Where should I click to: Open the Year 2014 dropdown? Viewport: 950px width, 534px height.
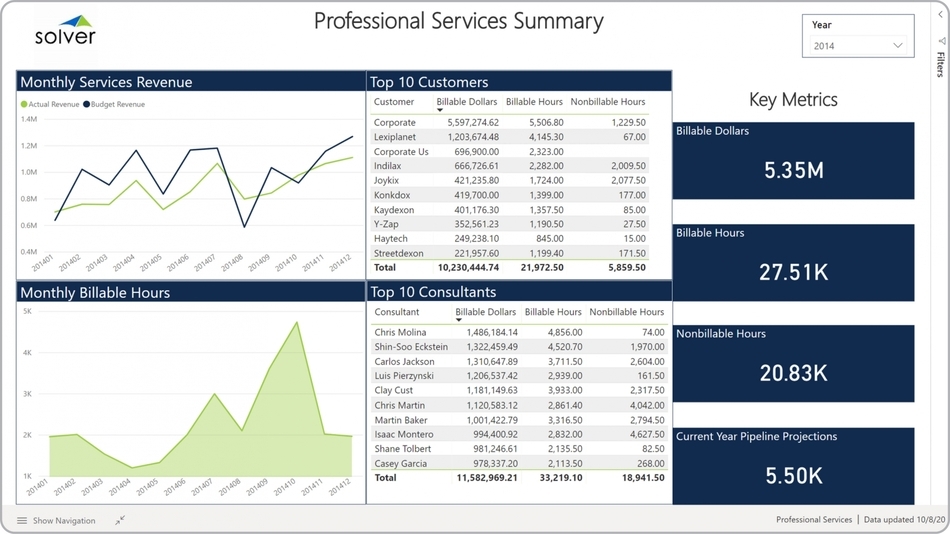[x=858, y=46]
